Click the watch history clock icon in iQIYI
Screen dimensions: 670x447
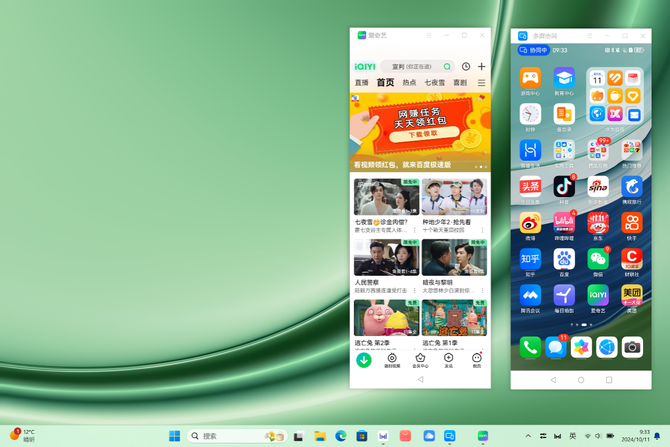coord(466,67)
